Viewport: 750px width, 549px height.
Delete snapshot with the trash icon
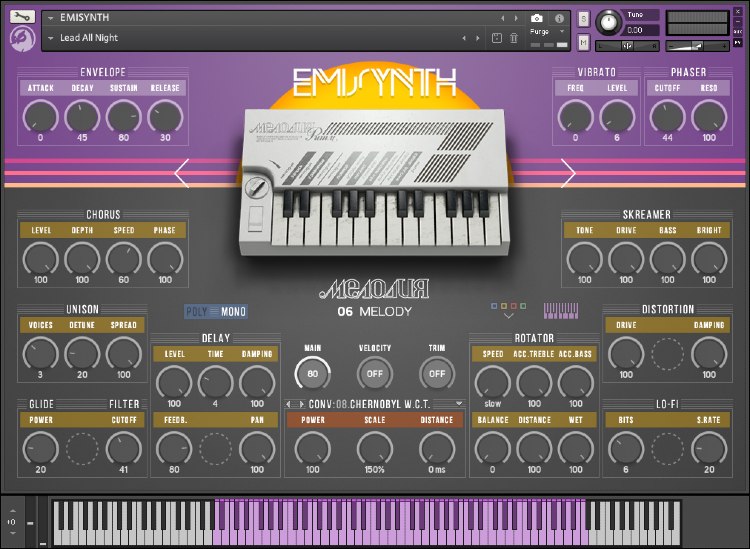[x=514, y=38]
